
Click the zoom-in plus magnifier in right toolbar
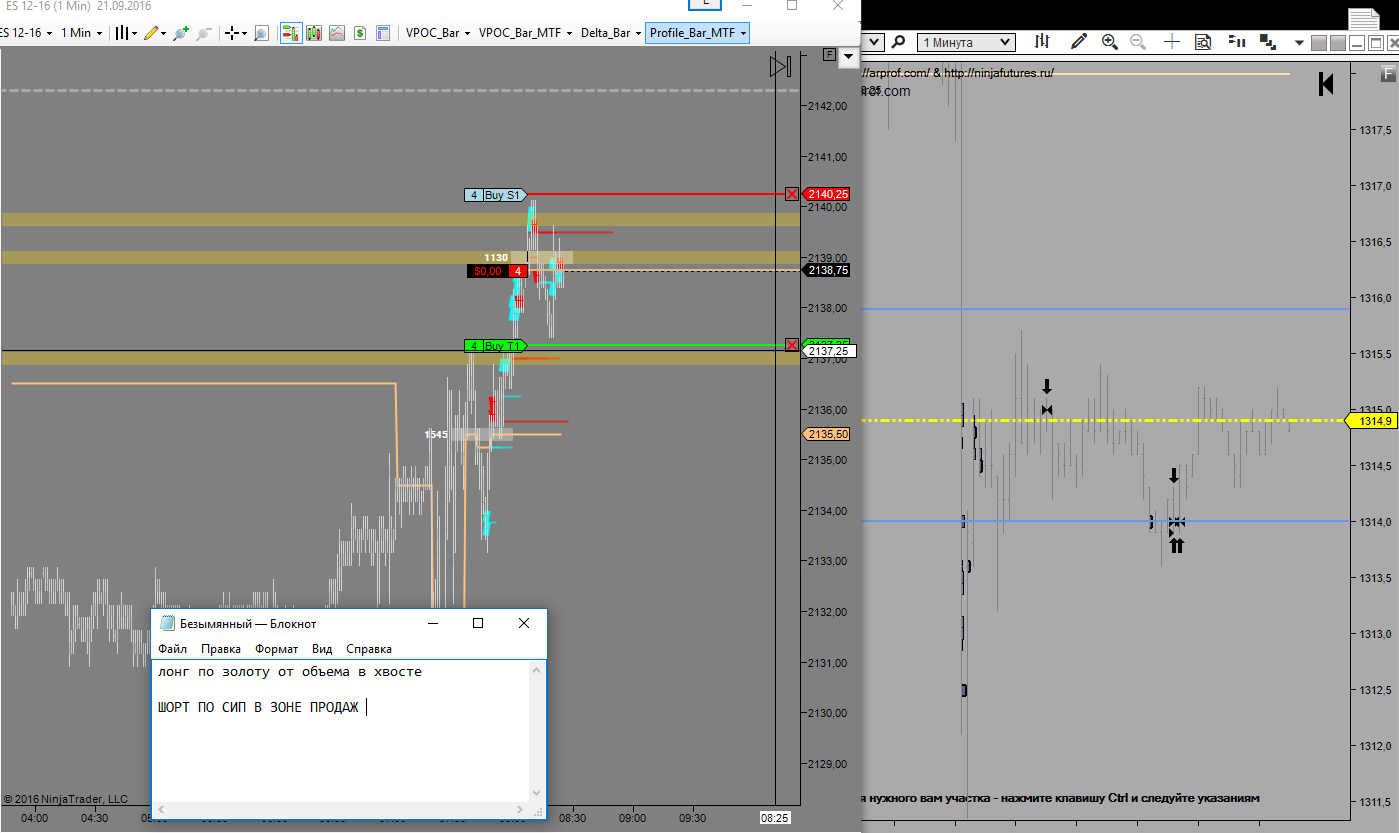[1110, 42]
